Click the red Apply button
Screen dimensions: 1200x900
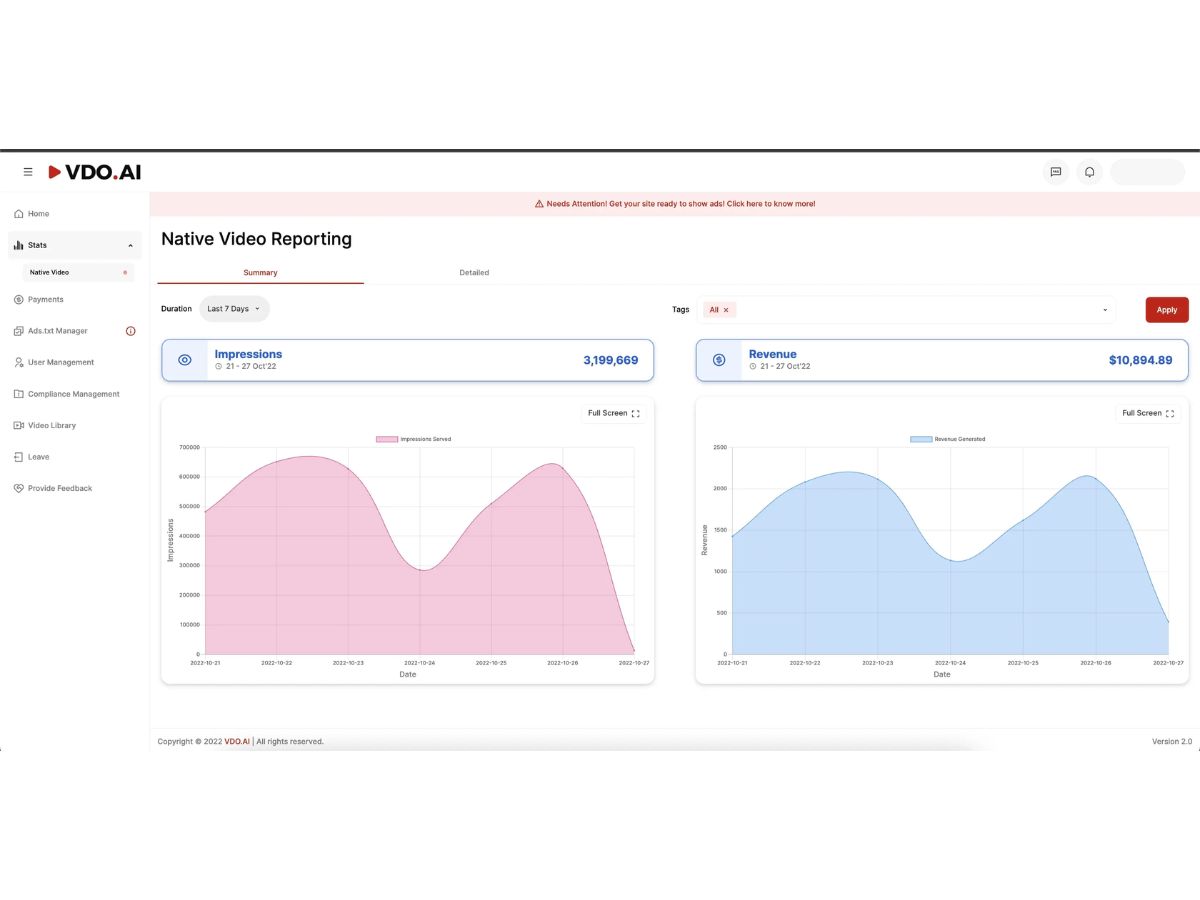click(x=1167, y=310)
